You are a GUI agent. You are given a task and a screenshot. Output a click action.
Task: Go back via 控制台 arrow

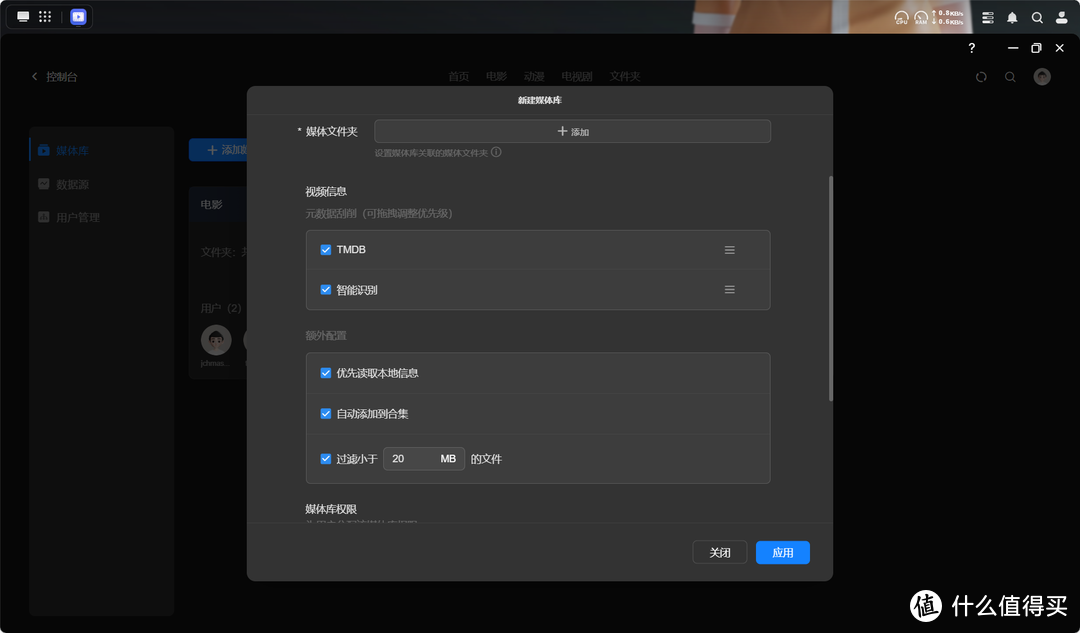(35, 77)
